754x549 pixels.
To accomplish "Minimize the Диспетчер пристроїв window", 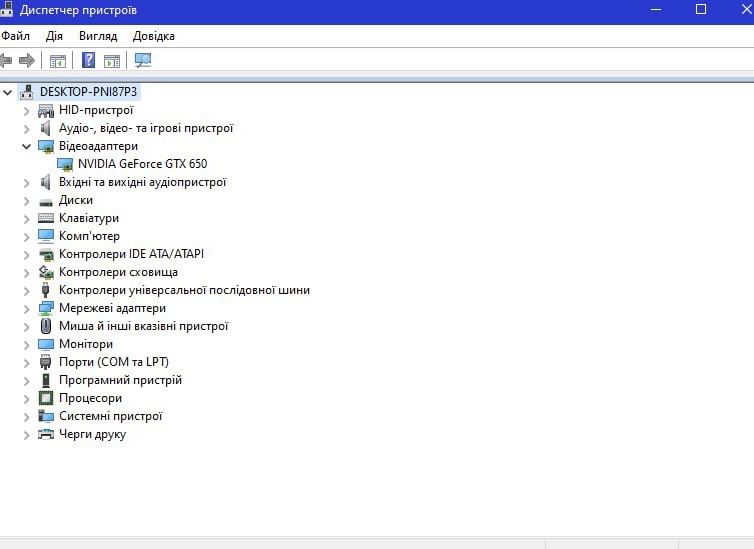I will pos(656,10).
